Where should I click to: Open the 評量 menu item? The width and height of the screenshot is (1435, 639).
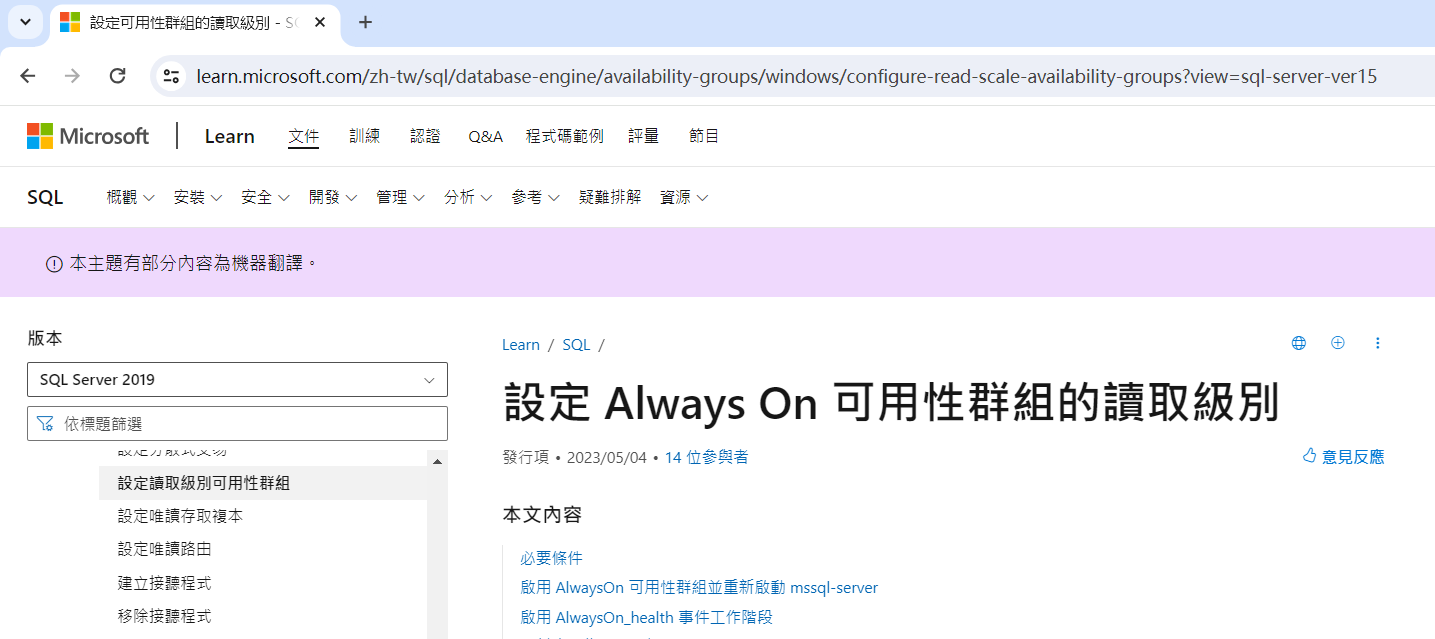pyautogui.click(x=643, y=136)
